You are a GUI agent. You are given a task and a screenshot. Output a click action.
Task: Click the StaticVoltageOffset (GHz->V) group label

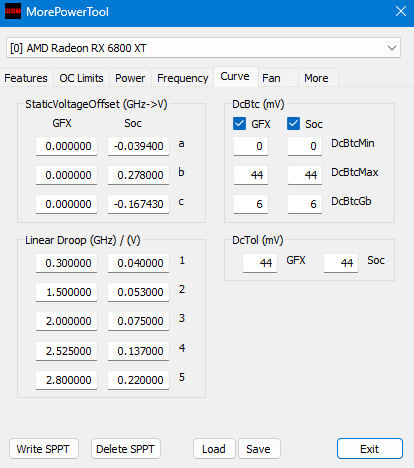96,104
